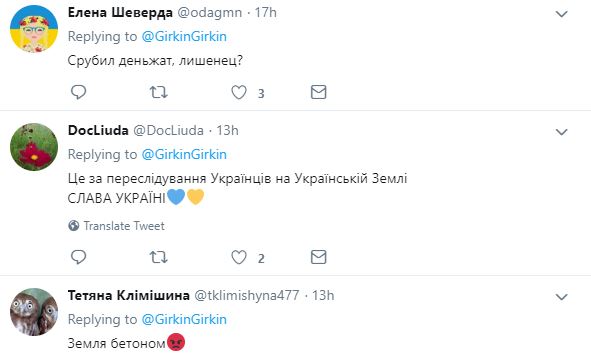The image size is (591, 363).
Task: Retweet Елена Шеверда's tweet
Action: coord(159,92)
